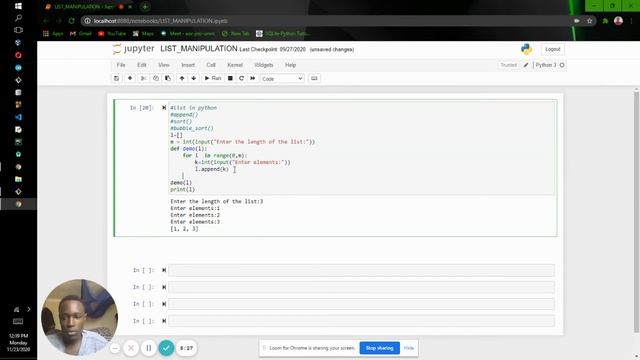640x360 pixels.
Task: Open a new browser tab with the plus
Action: 145,7
